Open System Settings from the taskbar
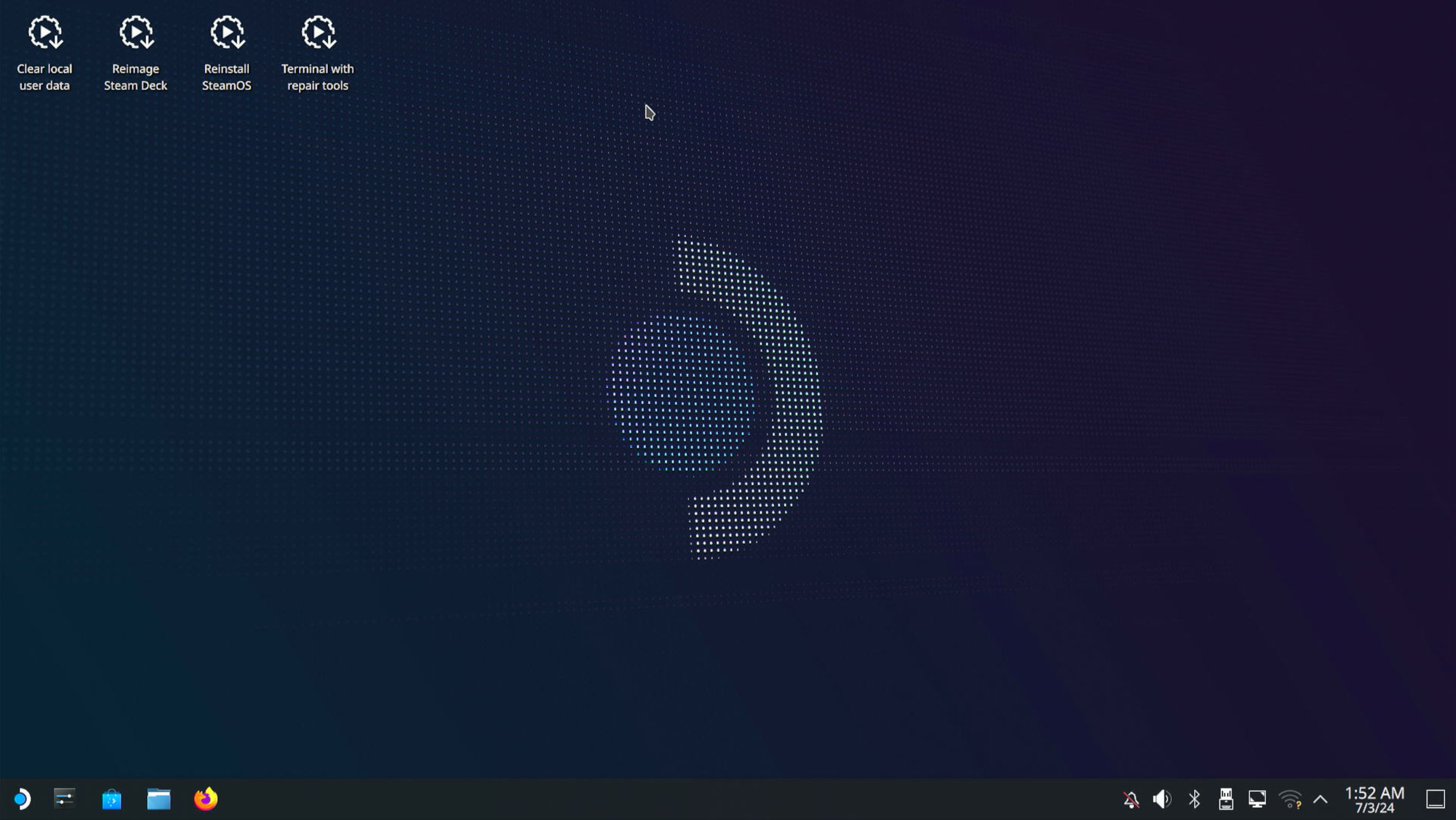This screenshot has height=820, width=1456. coord(64,798)
